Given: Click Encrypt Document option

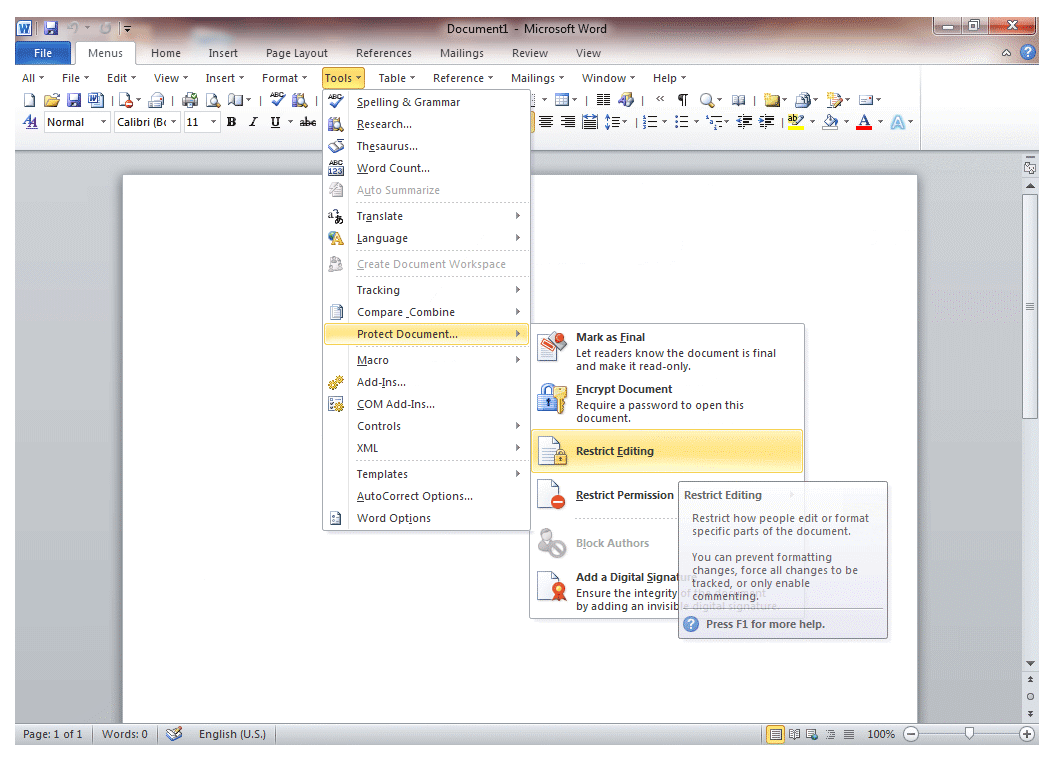Looking at the screenshot, I should (667, 403).
